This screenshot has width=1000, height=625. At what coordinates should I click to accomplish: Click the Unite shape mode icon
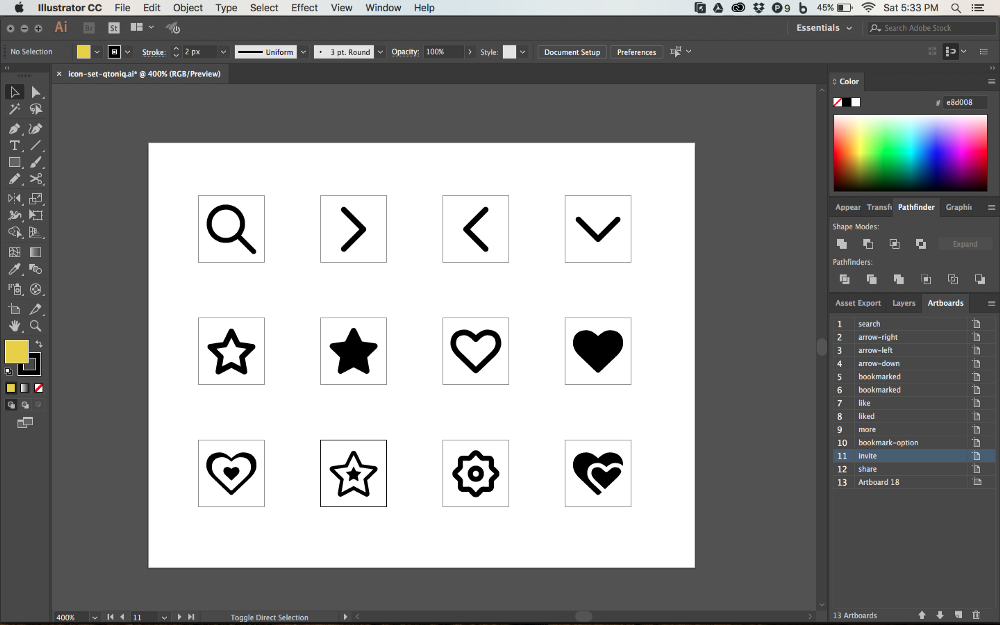coord(842,244)
